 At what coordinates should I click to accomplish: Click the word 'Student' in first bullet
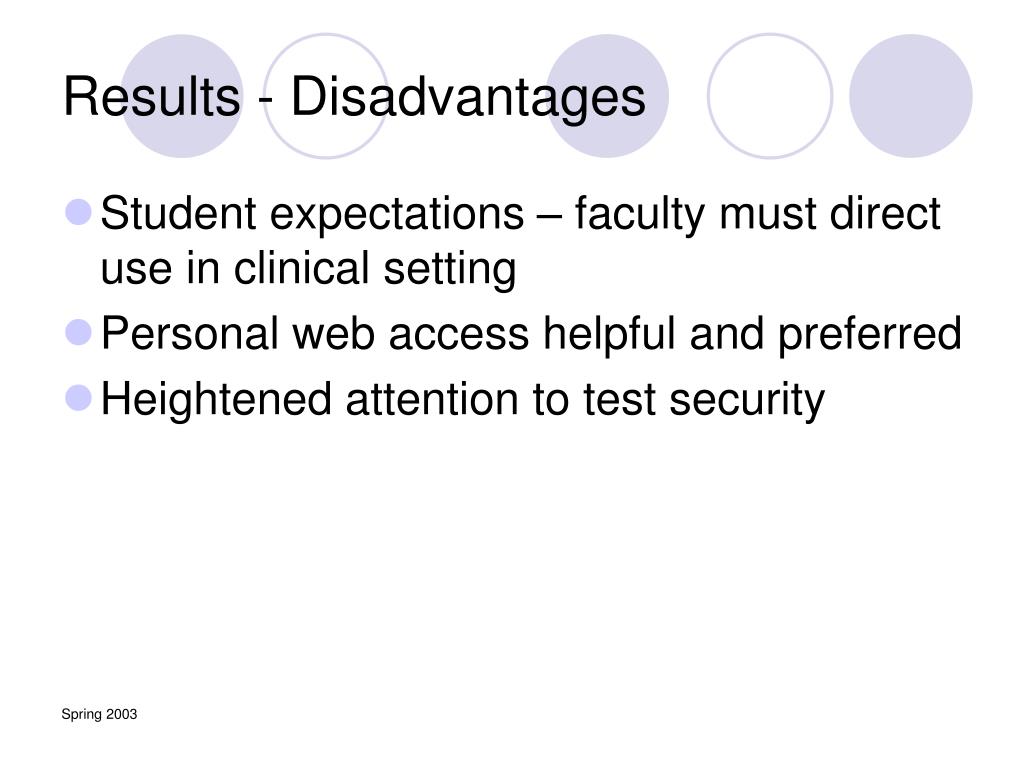179,213
